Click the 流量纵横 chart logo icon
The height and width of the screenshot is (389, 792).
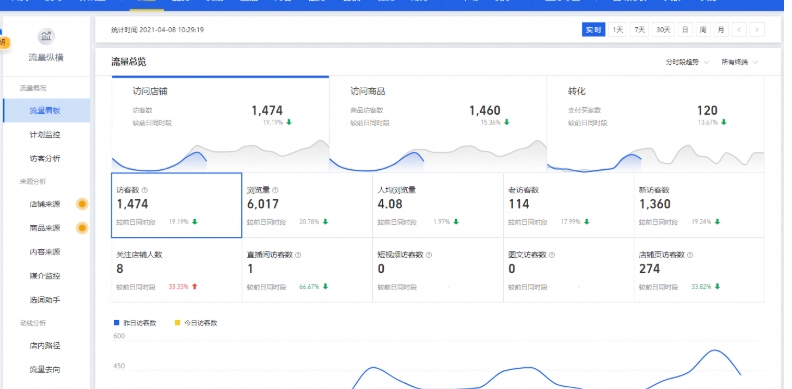tap(46, 36)
